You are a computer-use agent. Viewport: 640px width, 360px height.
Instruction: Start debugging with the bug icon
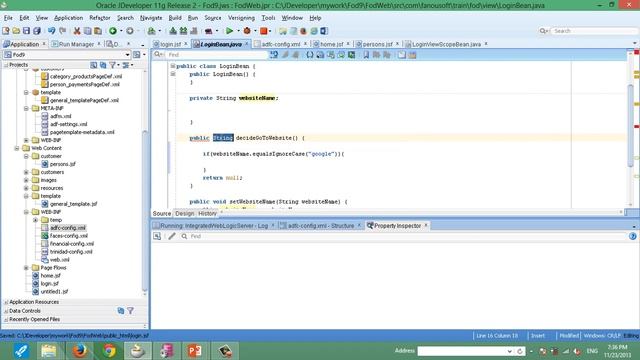[247, 31]
